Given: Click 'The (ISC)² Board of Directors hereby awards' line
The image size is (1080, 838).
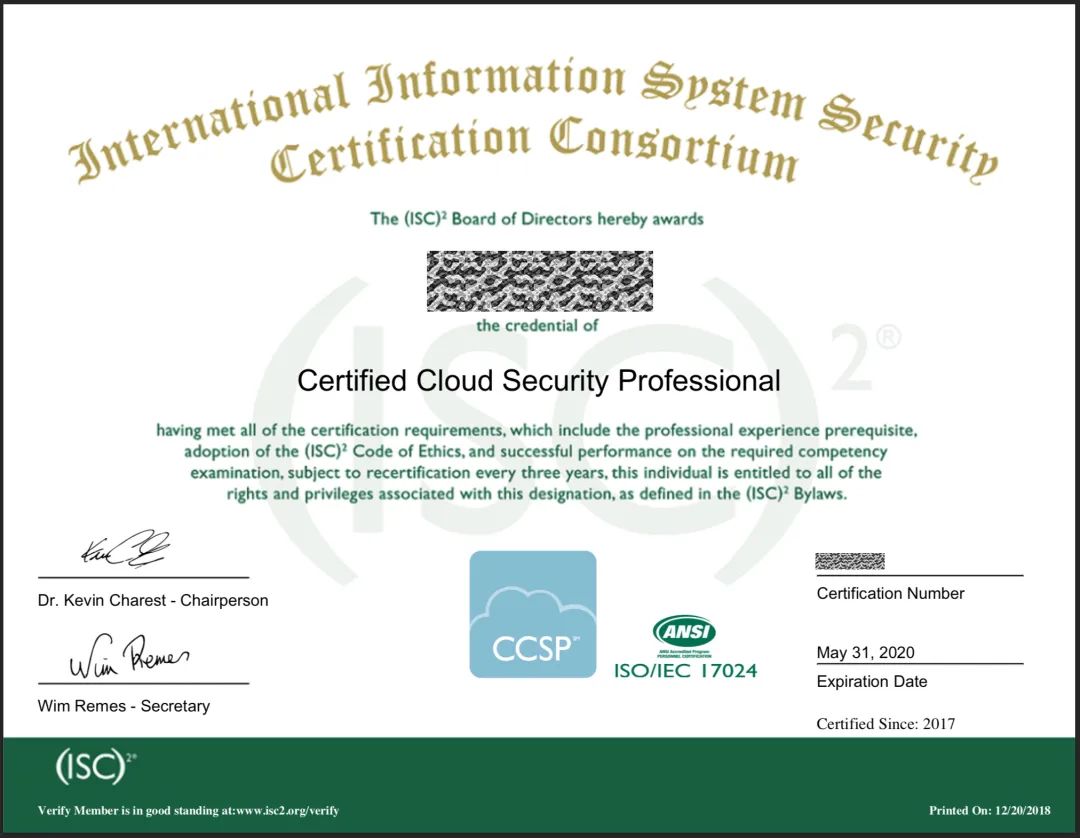Looking at the screenshot, I should (x=537, y=219).
